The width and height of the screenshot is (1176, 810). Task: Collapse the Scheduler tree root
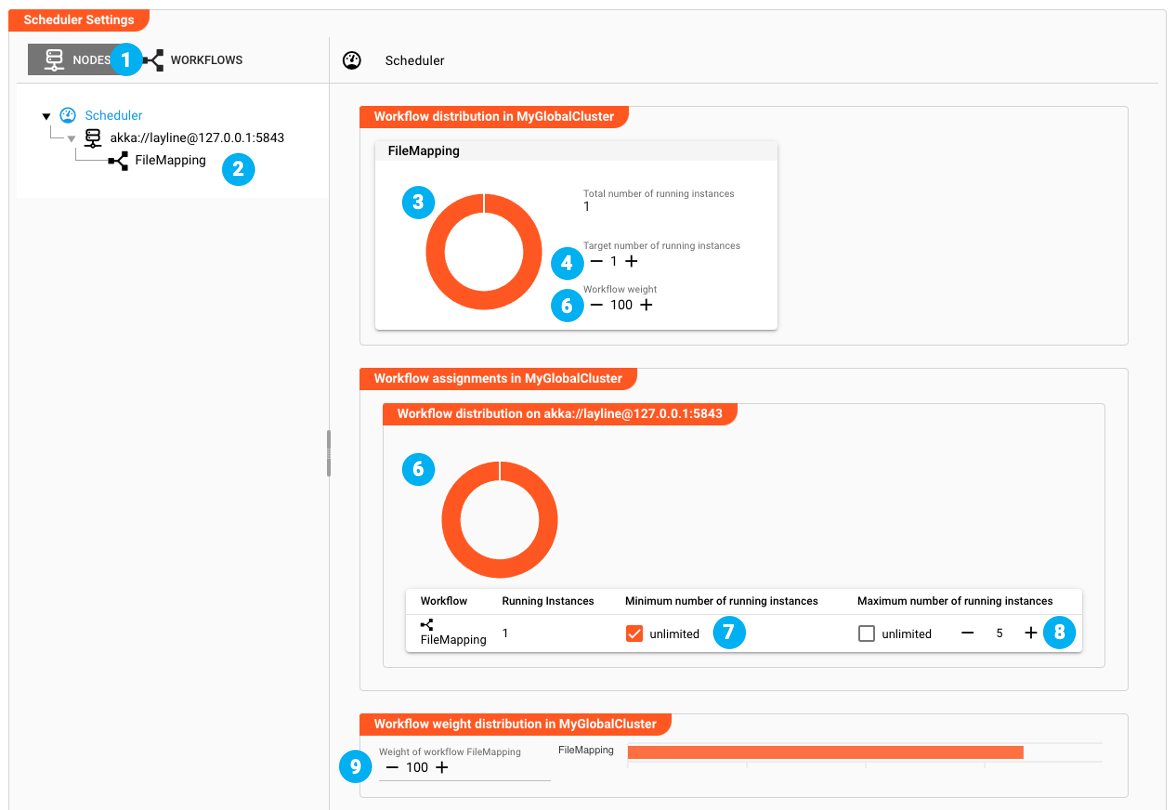(x=46, y=116)
